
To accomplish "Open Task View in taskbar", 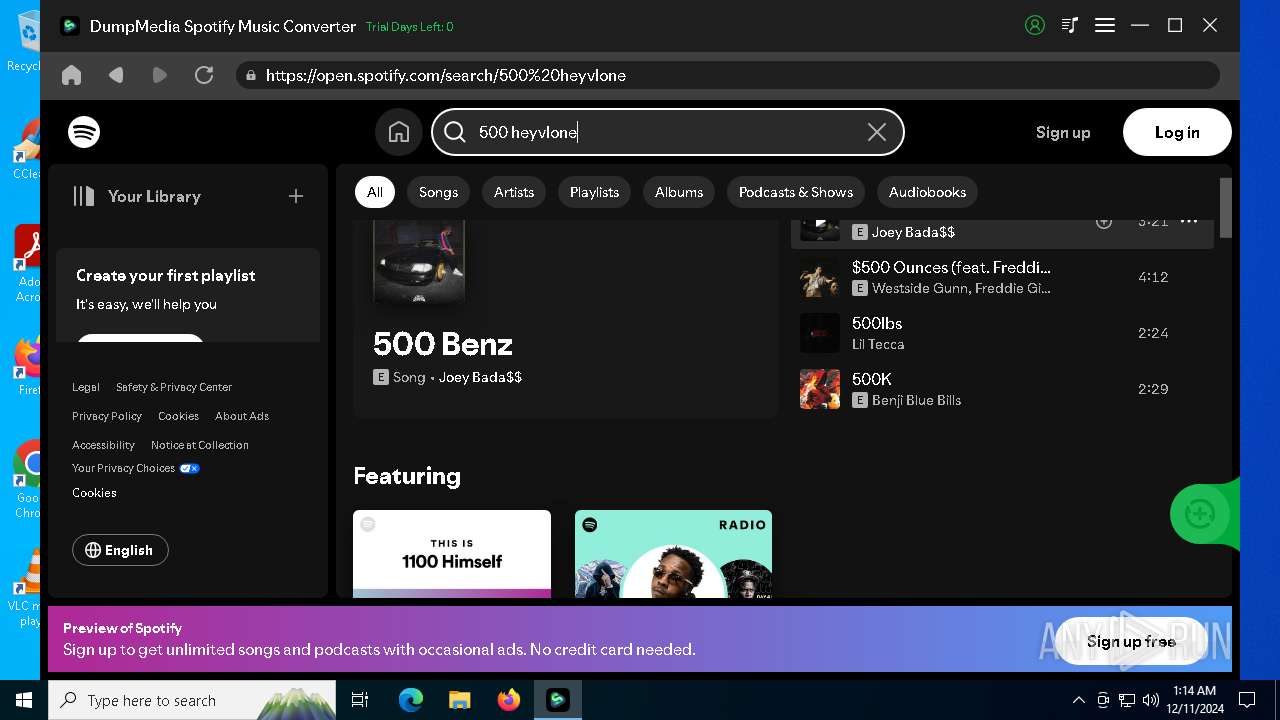I will pyautogui.click(x=360, y=700).
